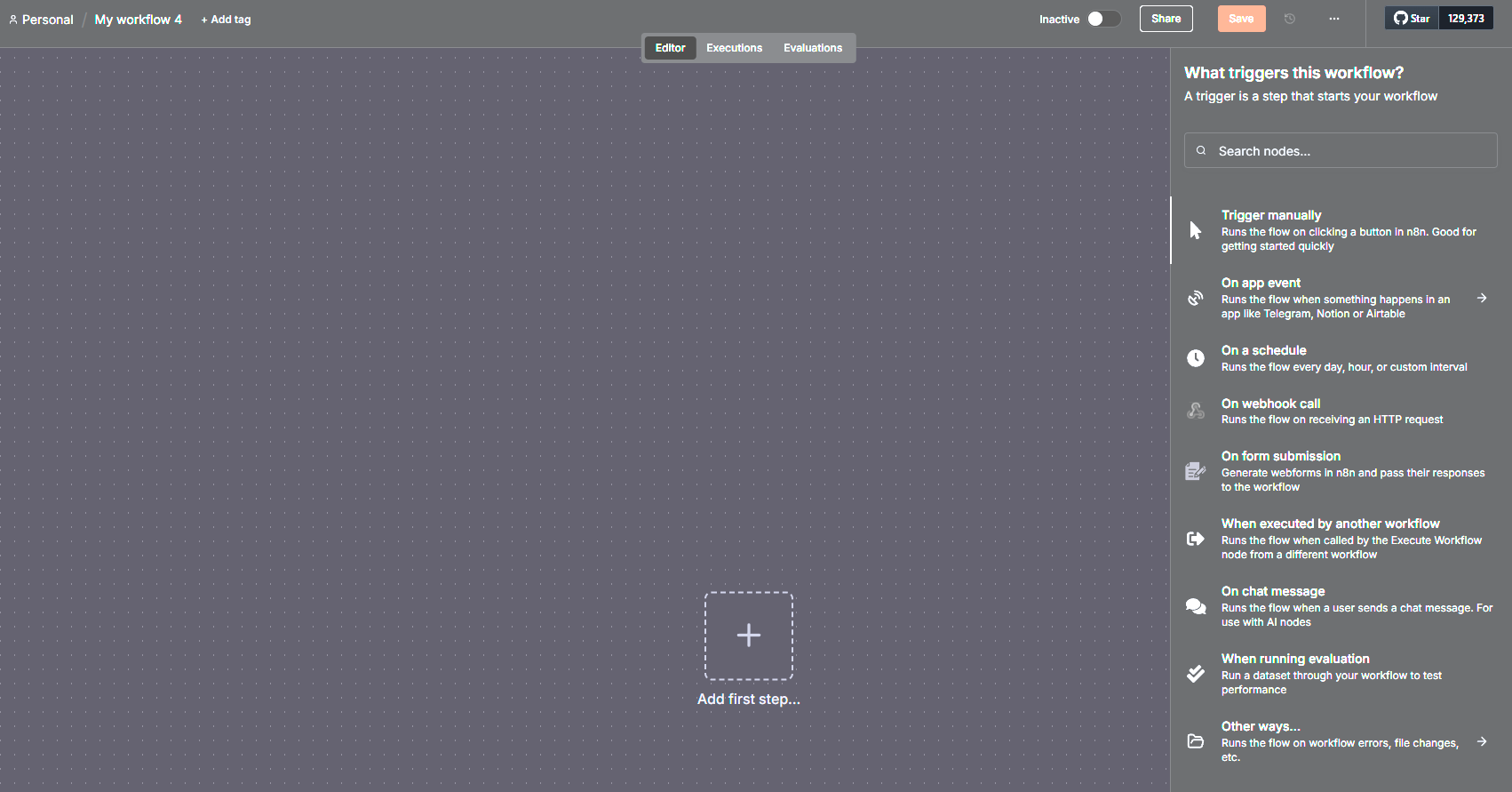Select the On chat message title
The width and height of the screenshot is (1512, 792).
click(1272, 591)
